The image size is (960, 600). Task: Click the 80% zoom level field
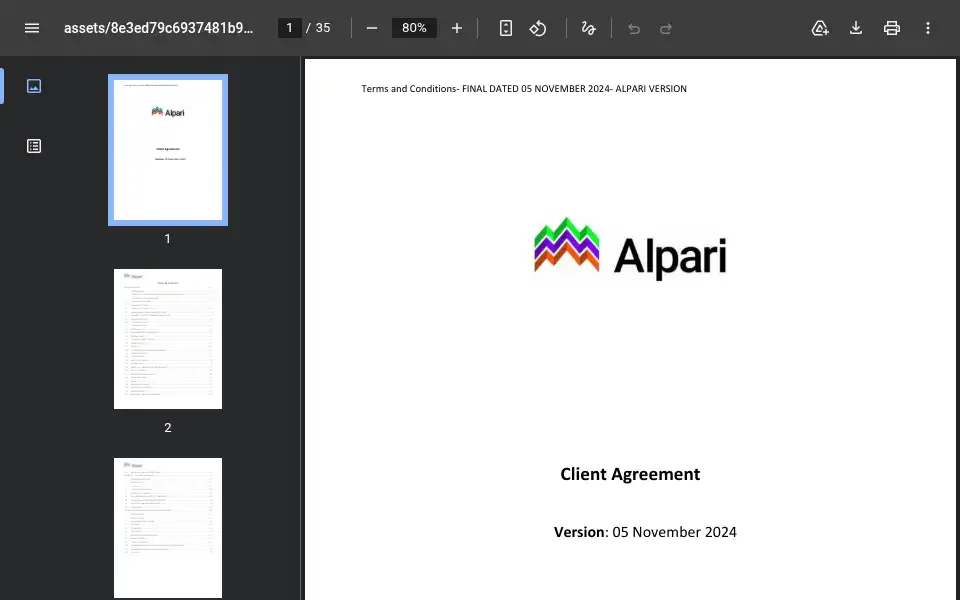click(x=414, y=28)
